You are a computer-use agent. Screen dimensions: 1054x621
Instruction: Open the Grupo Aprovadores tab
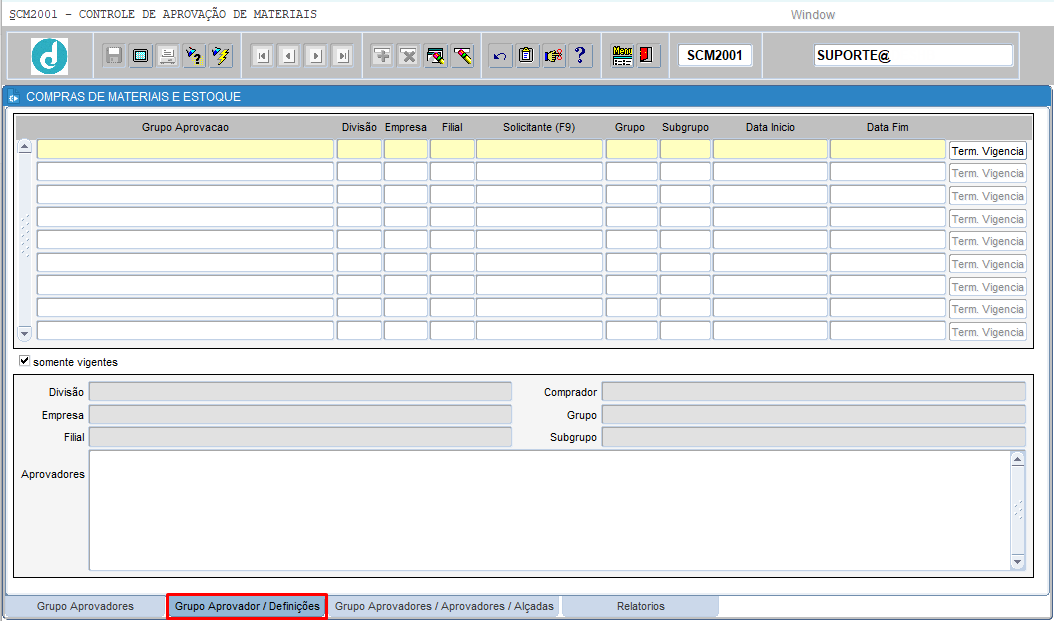pos(85,606)
